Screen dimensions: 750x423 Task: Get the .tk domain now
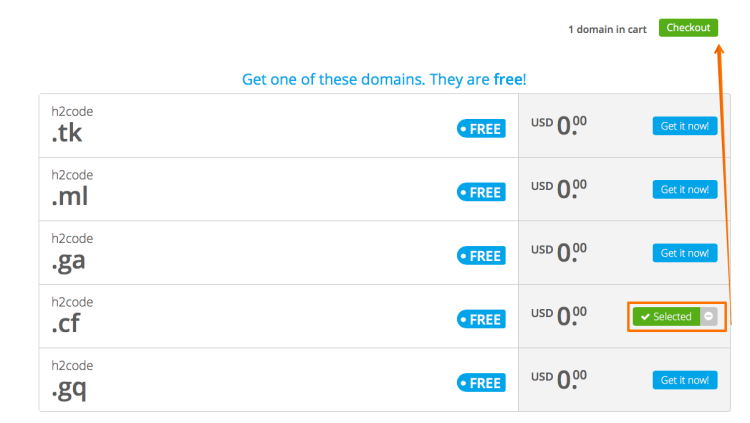click(x=685, y=126)
